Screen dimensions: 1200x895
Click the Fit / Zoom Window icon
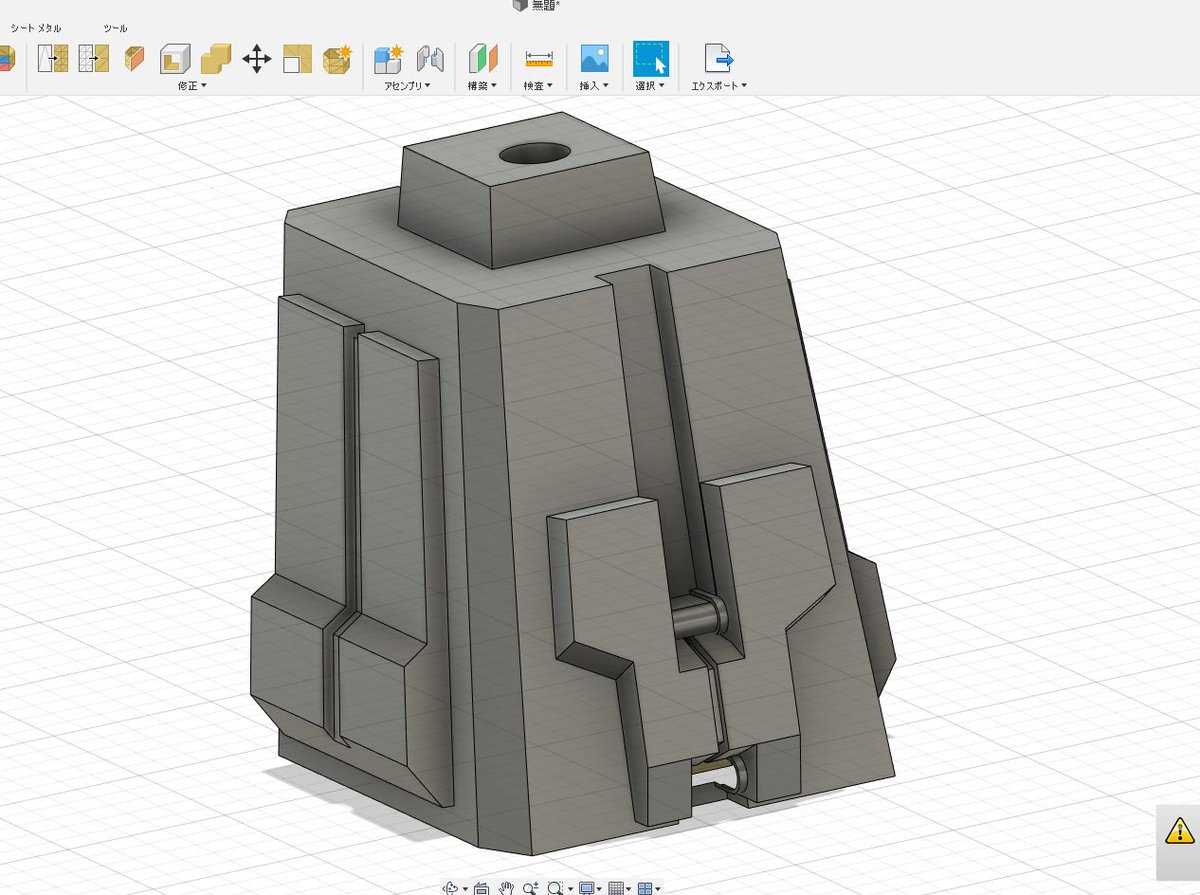554,887
